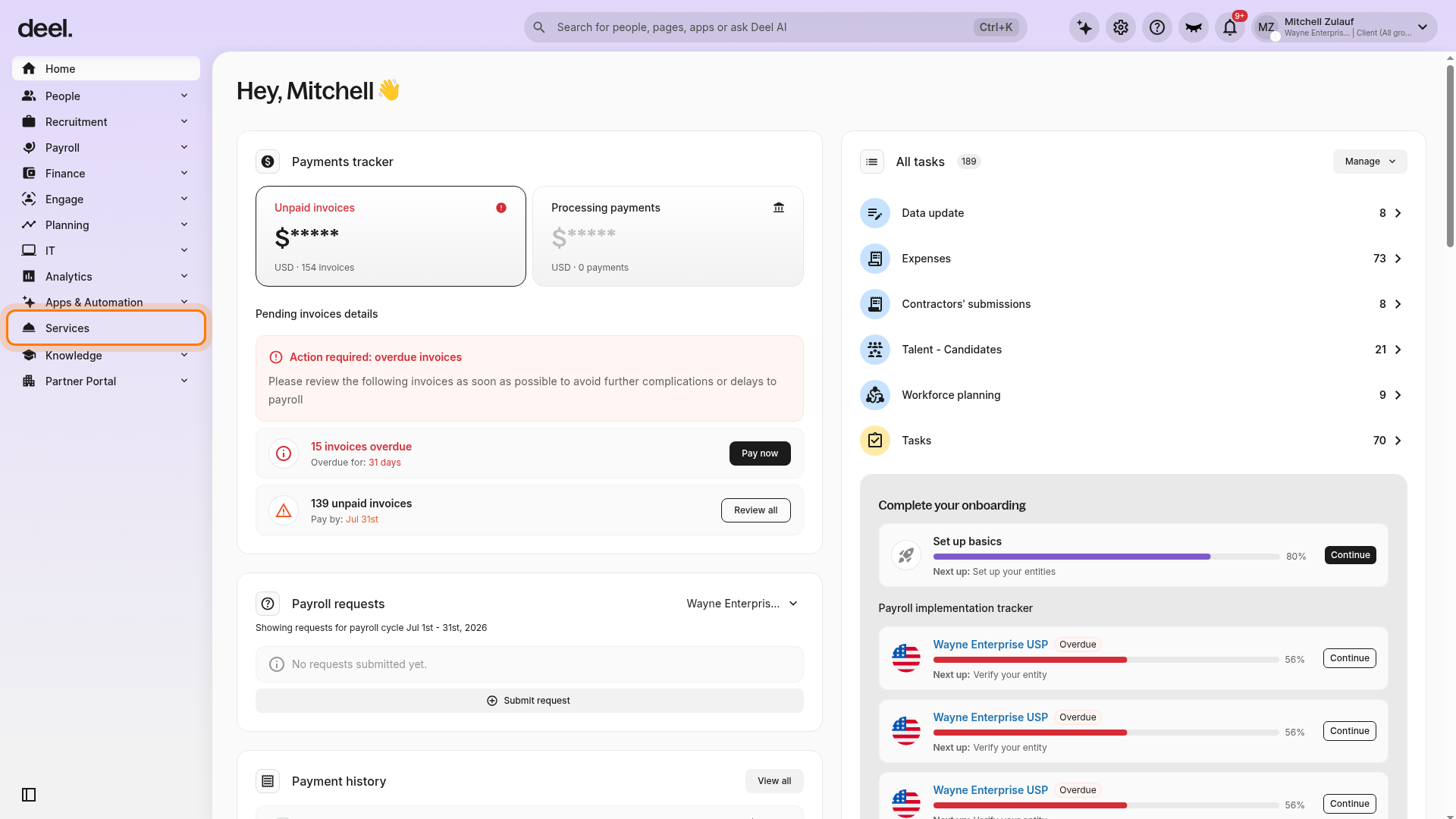Click the Payments tracker dollar icon
The image size is (1456, 819).
(268, 162)
